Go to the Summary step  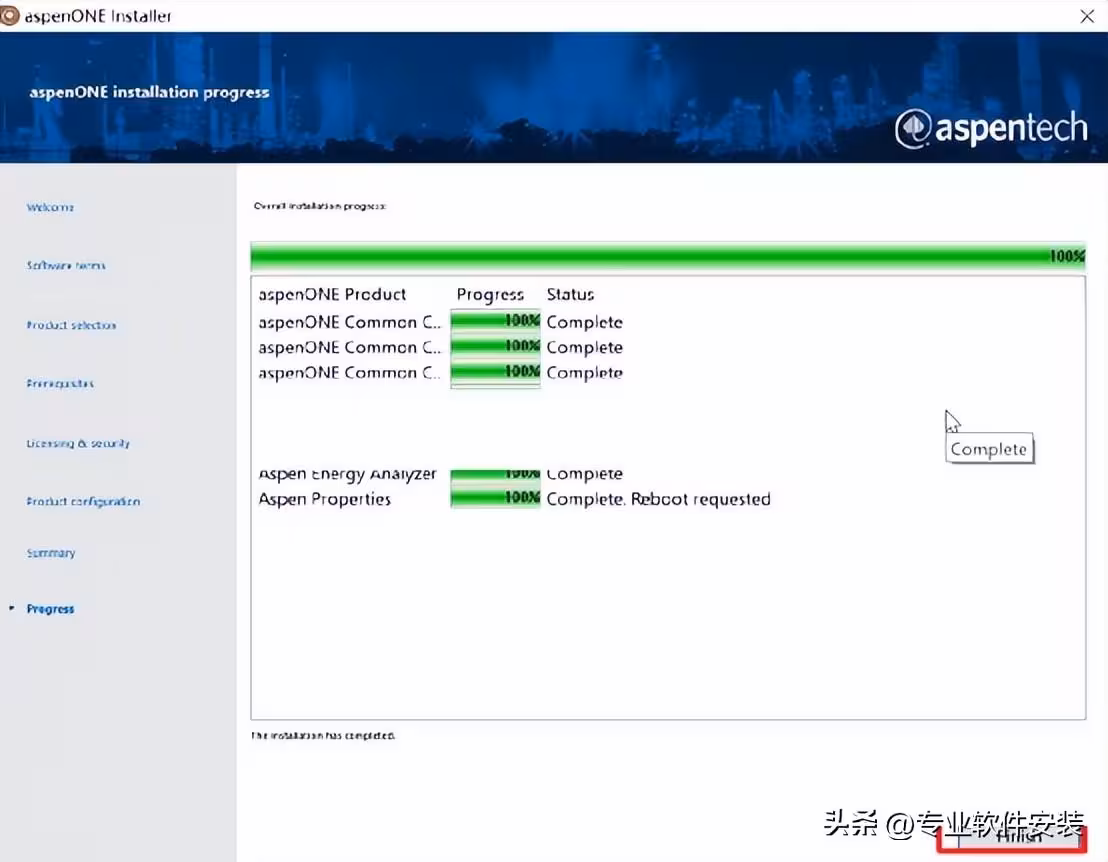coord(51,553)
